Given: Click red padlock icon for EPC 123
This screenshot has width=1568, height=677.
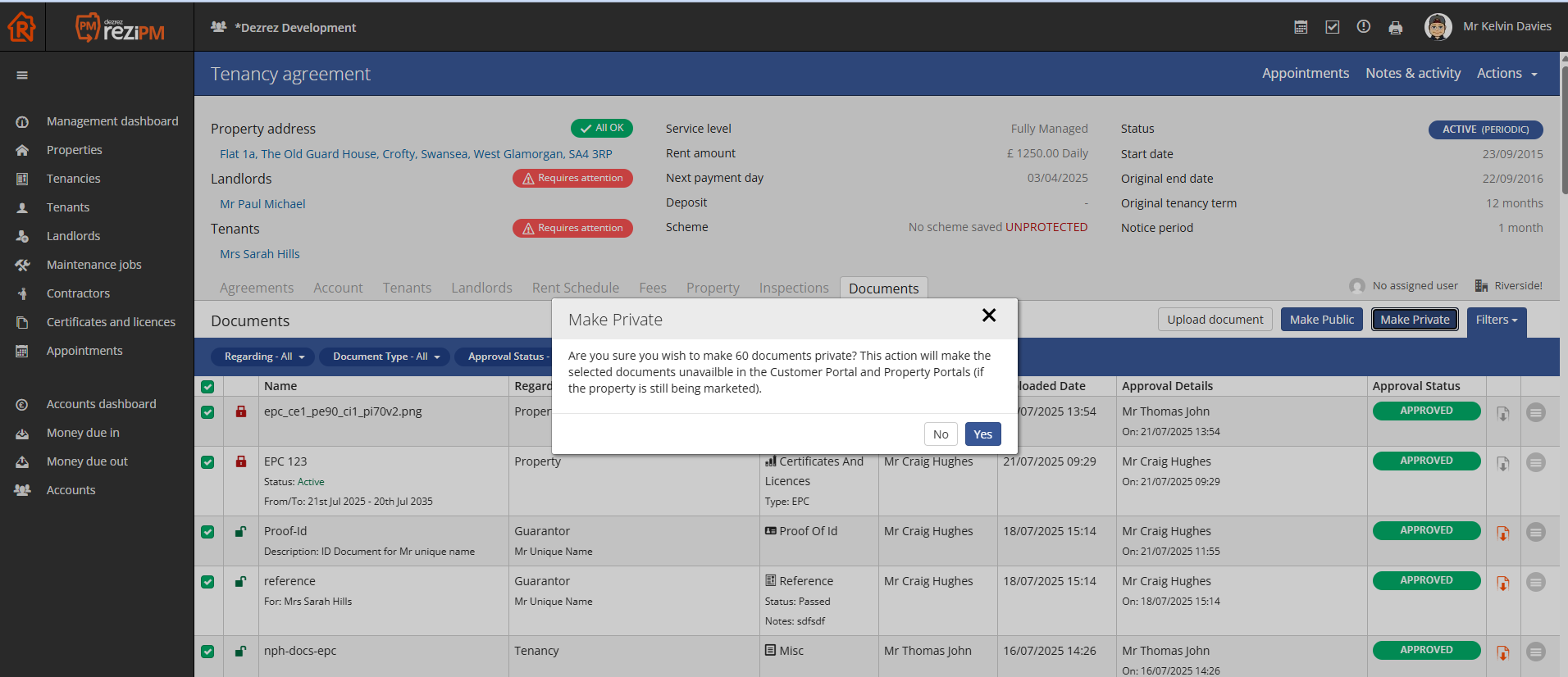Looking at the screenshot, I should 241,461.
